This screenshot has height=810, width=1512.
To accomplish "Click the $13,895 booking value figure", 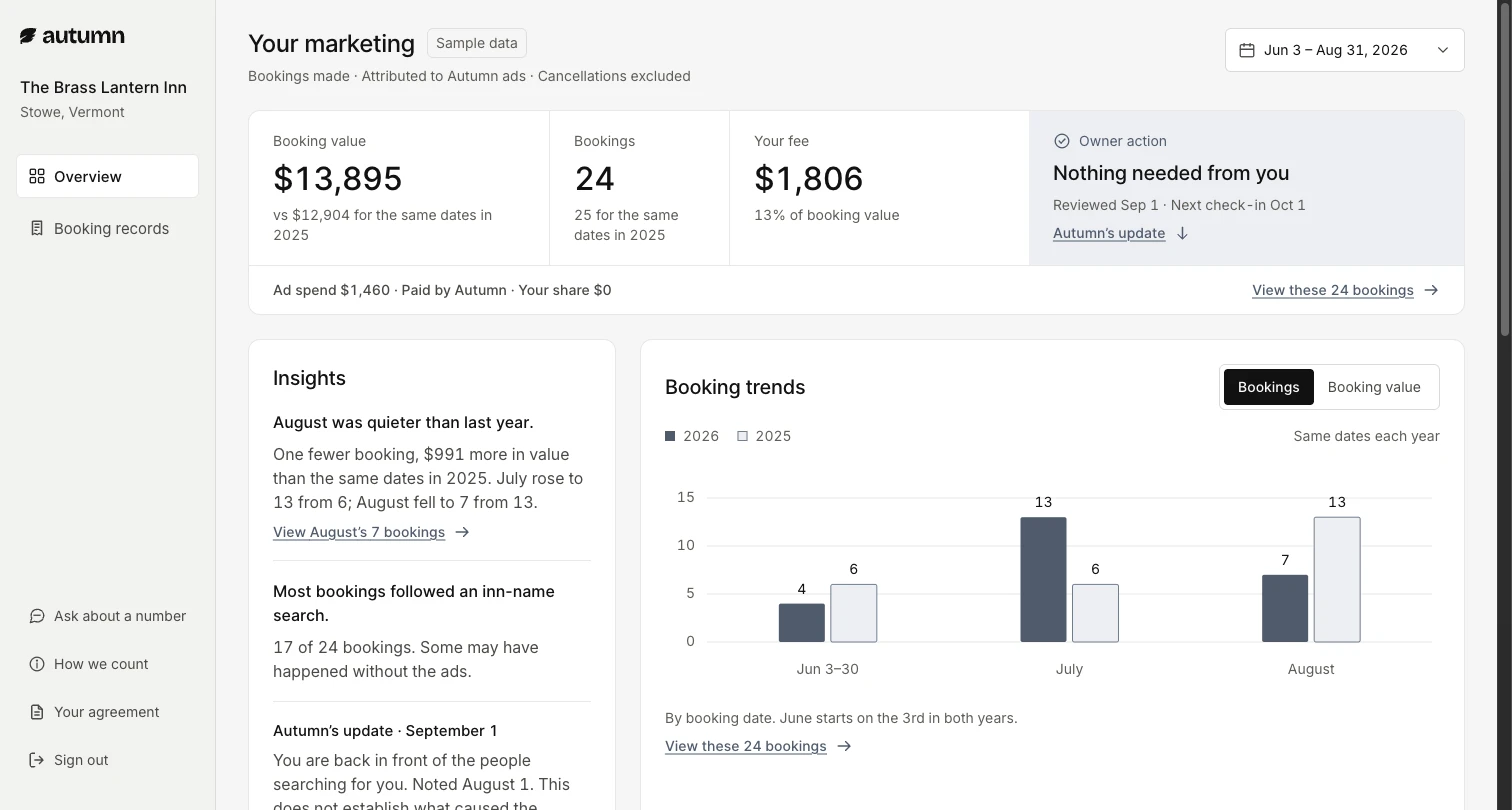I will tap(338, 178).
